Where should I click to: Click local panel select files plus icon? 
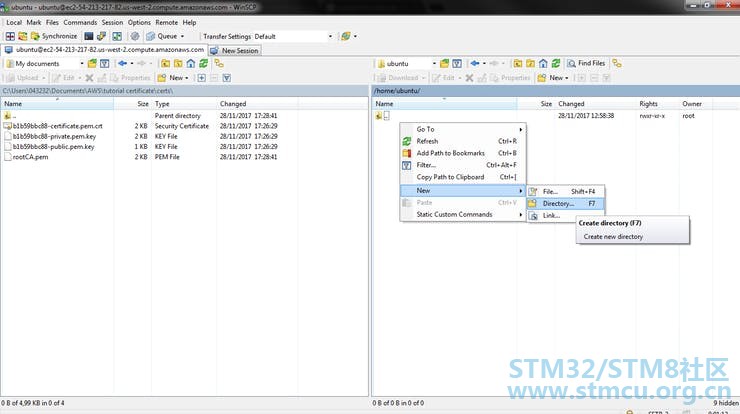202,78
